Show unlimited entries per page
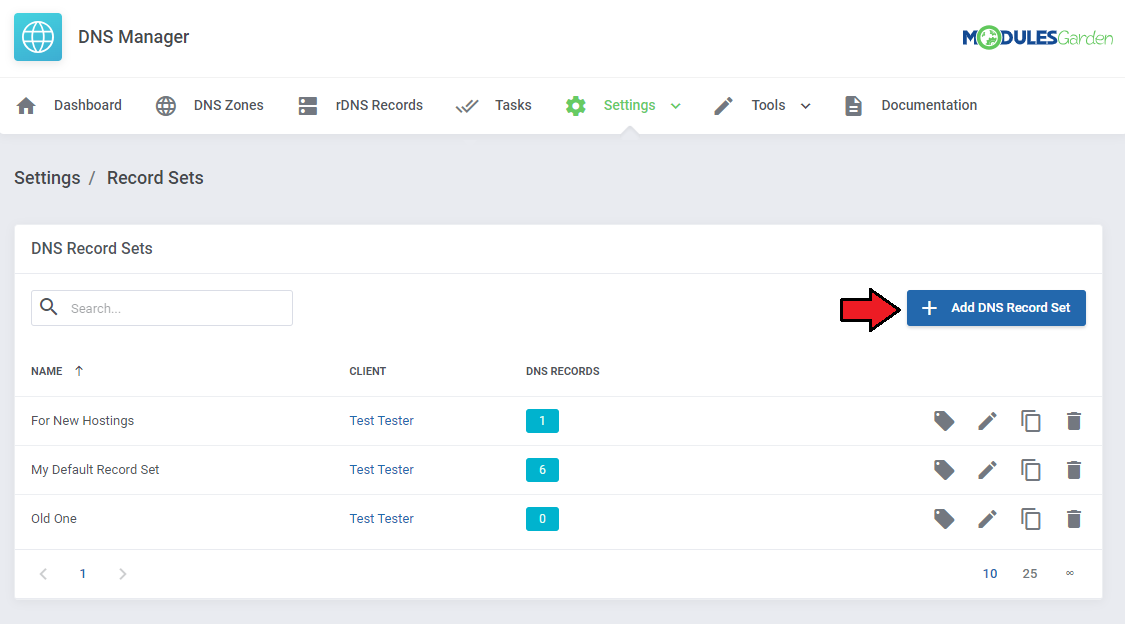The width and height of the screenshot is (1125, 624). tap(1070, 573)
